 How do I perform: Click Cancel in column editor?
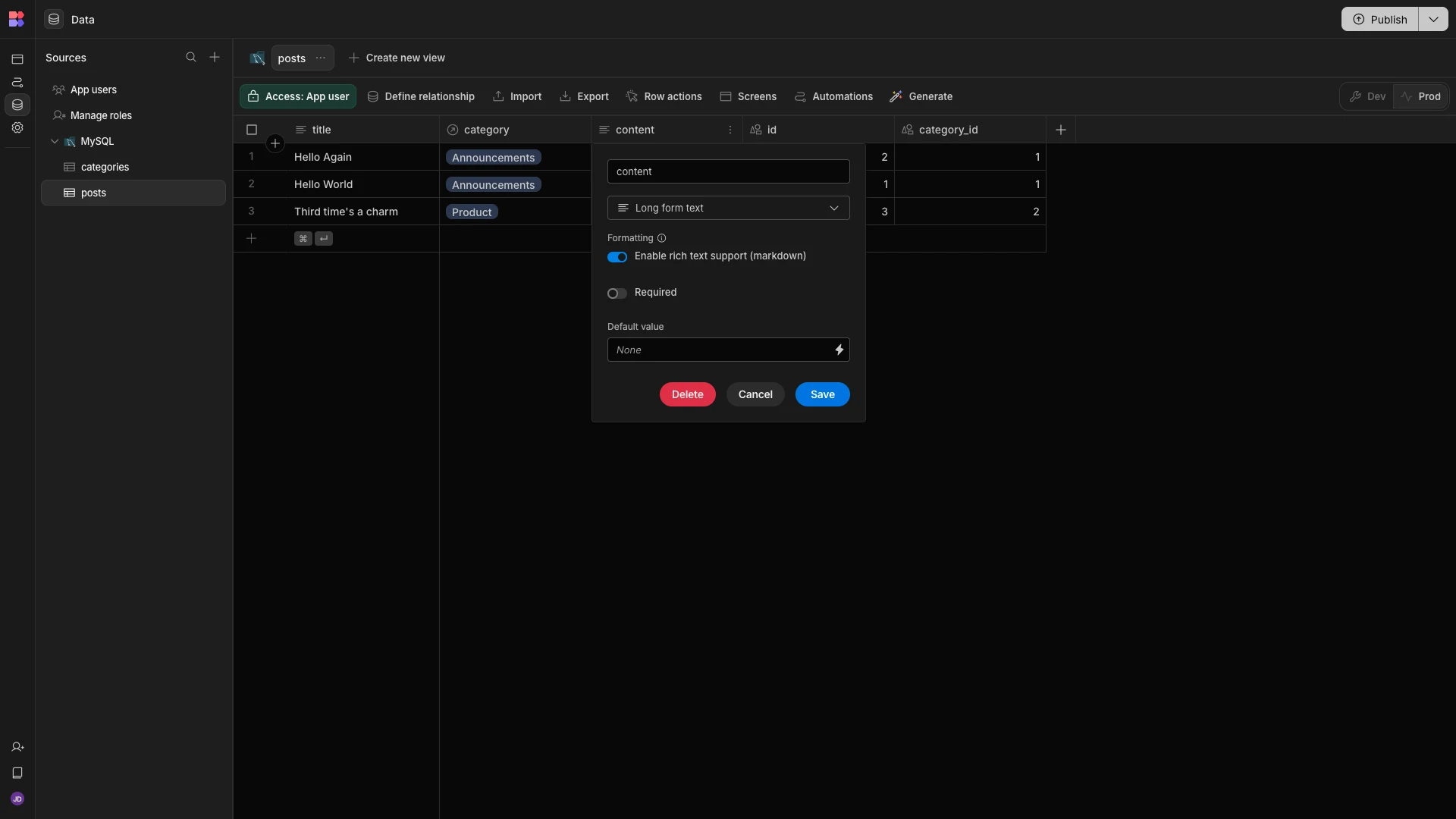755,394
